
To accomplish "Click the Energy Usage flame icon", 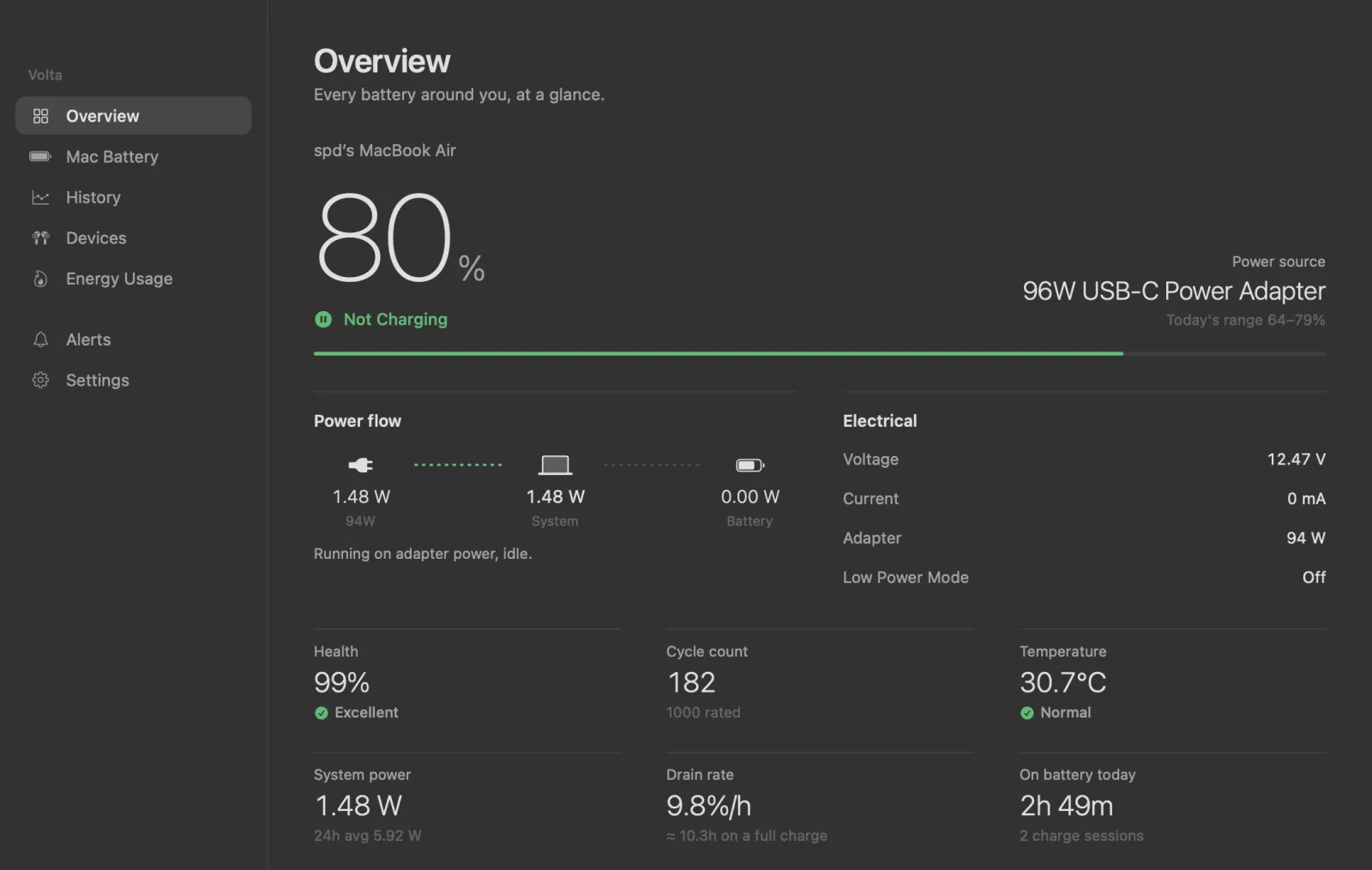I will [40, 279].
